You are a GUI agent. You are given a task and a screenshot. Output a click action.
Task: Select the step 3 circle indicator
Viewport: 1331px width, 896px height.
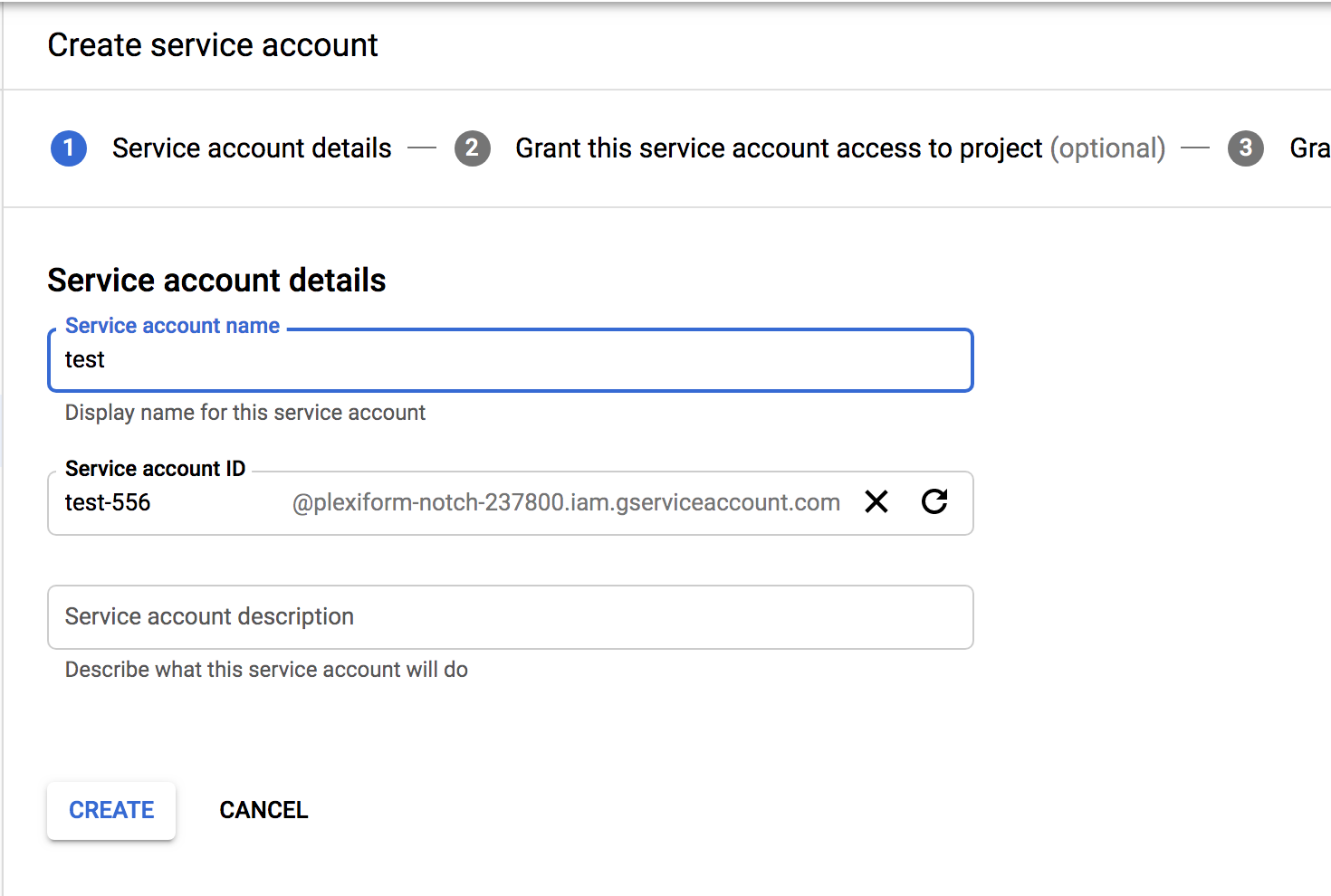[1245, 148]
